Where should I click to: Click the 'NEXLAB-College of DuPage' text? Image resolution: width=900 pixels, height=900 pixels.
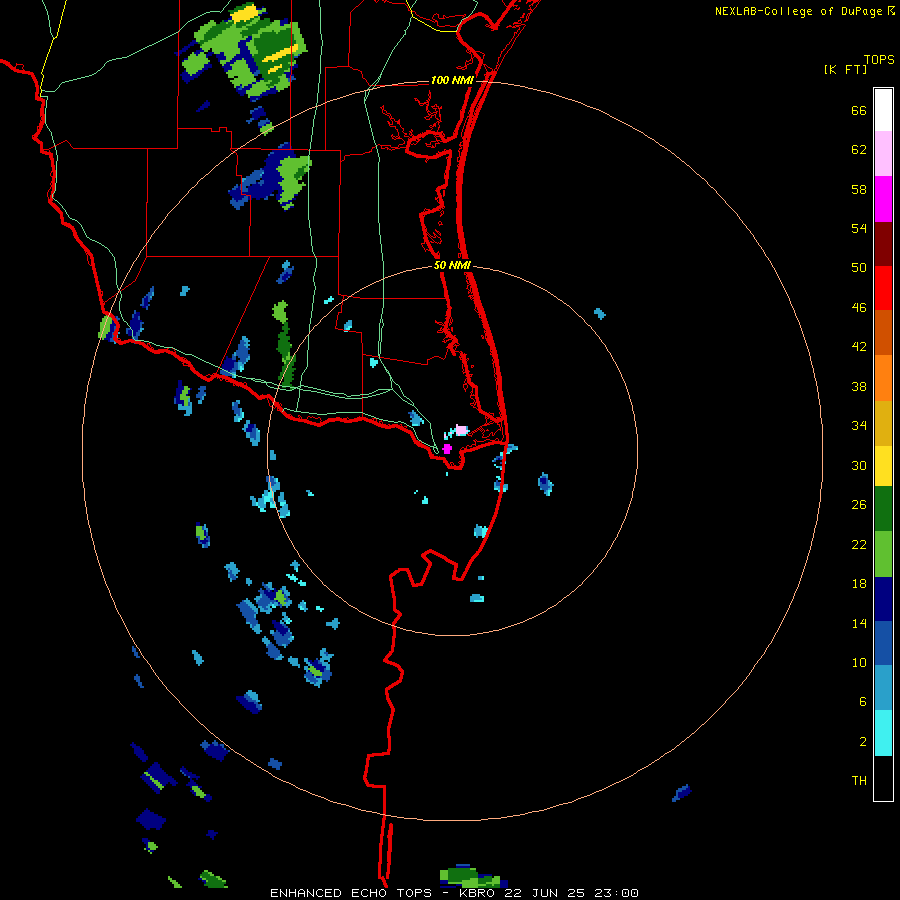pos(799,11)
